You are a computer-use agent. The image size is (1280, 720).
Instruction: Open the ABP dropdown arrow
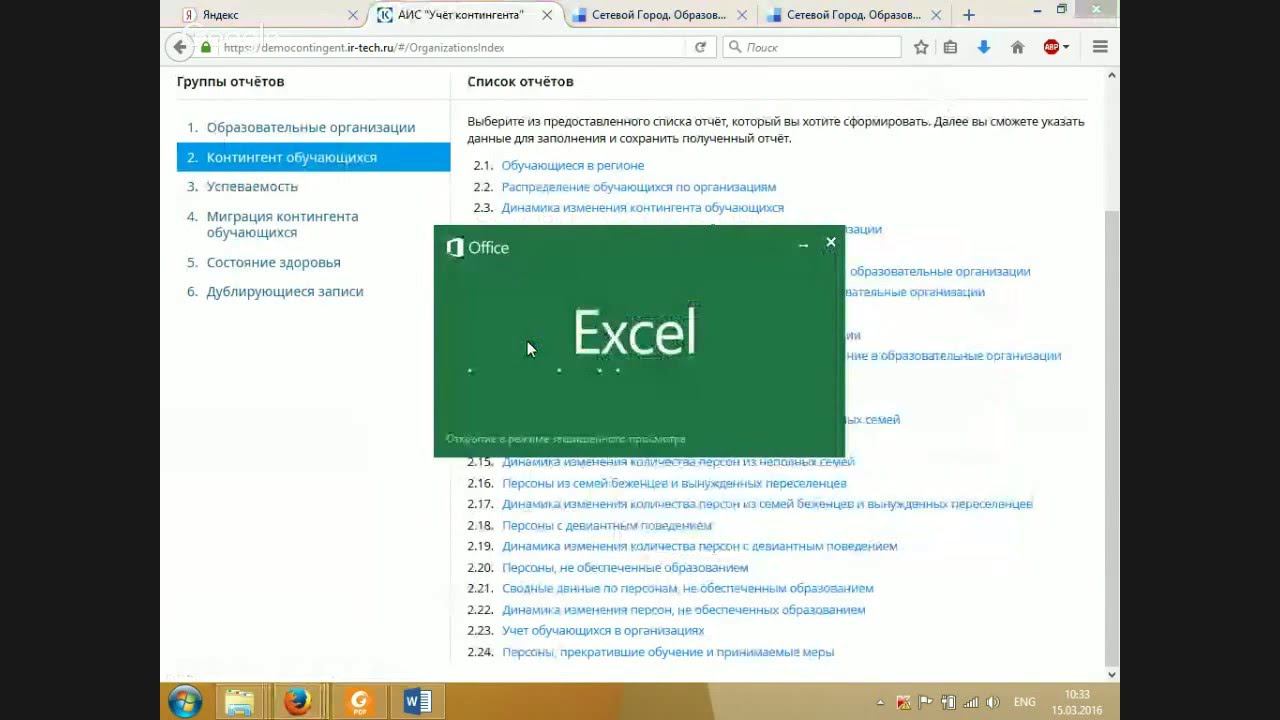coord(1066,47)
